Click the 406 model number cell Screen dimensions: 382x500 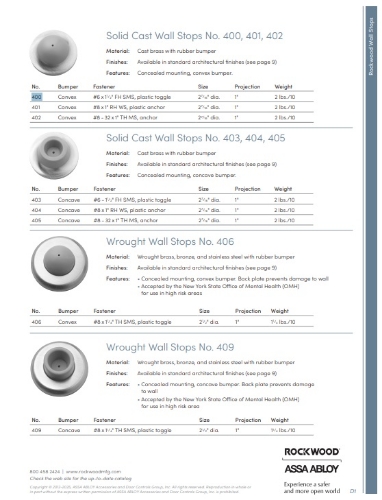point(36,322)
